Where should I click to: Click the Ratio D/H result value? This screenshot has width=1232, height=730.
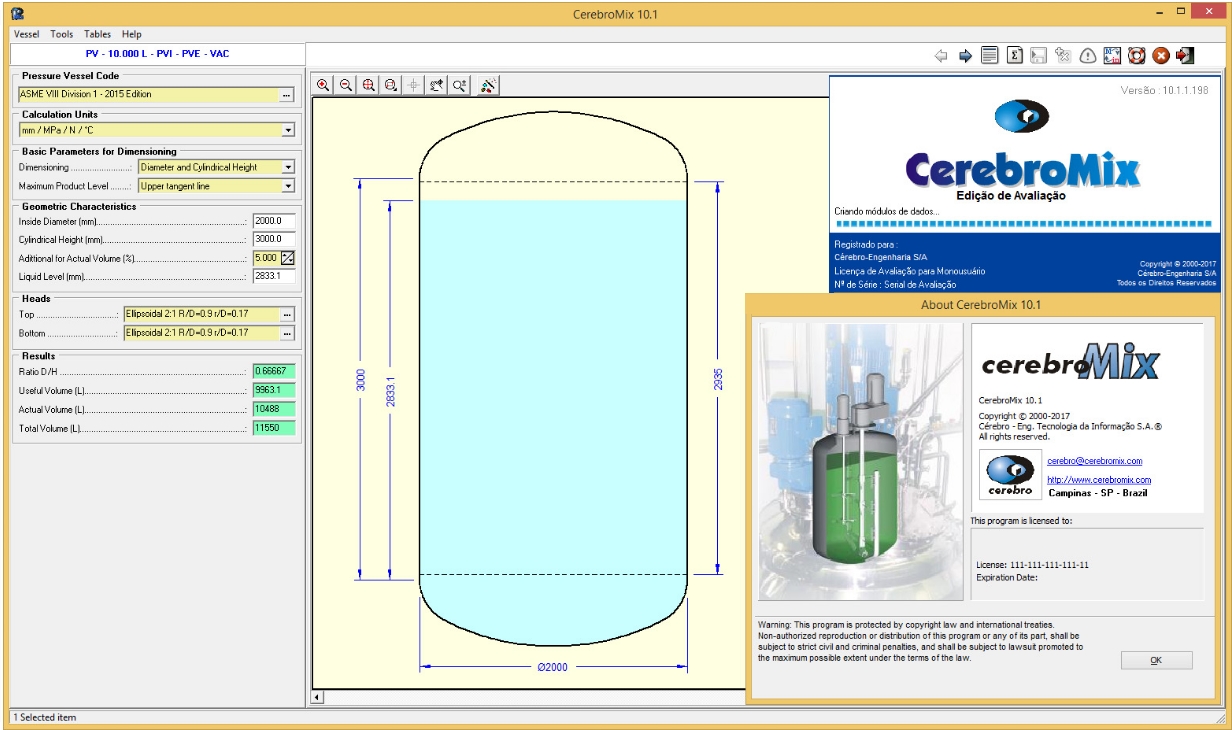tap(274, 371)
